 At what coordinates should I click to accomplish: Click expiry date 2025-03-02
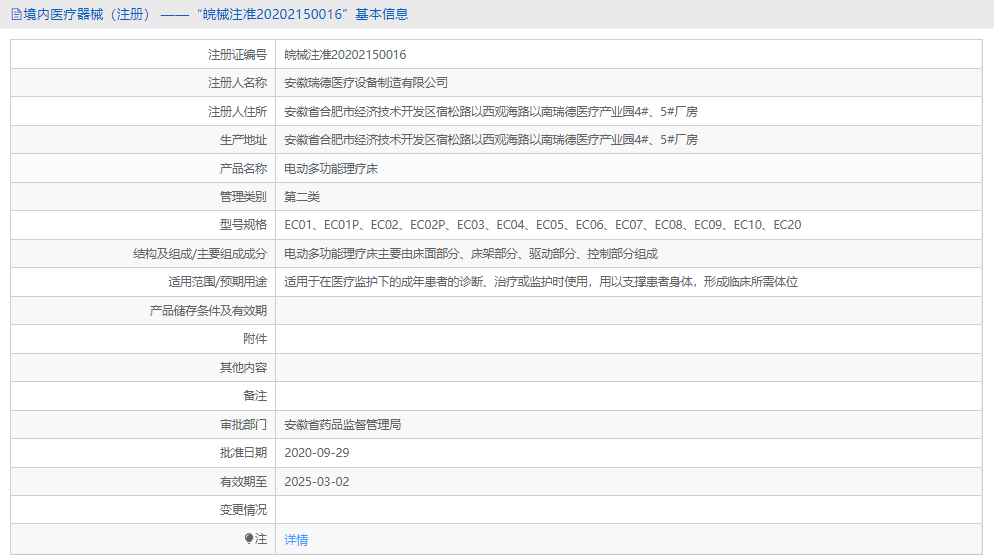pos(316,482)
